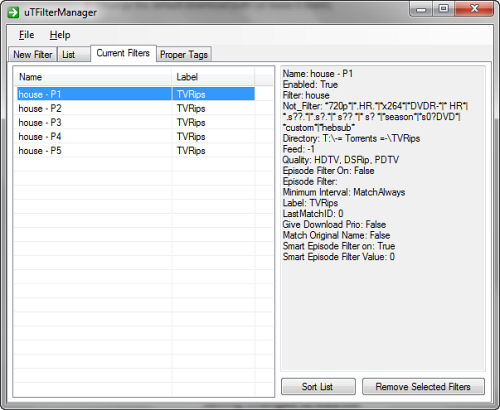Image resolution: width=500 pixels, height=410 pixels.
Task: Select the house - P5 filter row
Action: (x=136, y=150)
